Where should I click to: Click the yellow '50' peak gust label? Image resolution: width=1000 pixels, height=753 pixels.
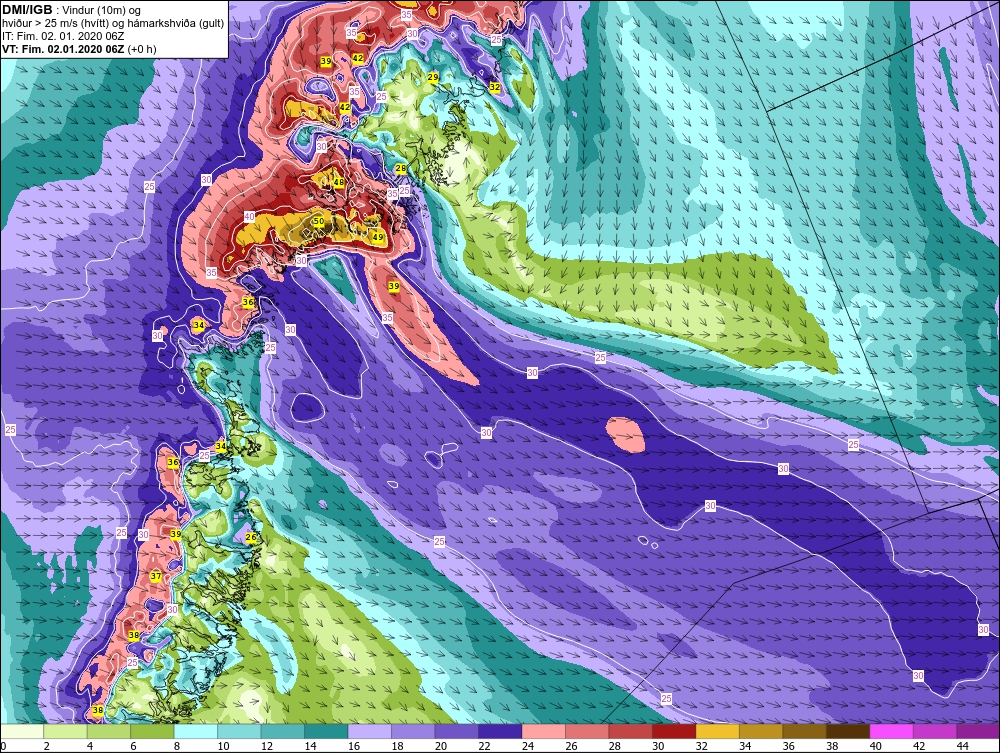pos(319,221)
